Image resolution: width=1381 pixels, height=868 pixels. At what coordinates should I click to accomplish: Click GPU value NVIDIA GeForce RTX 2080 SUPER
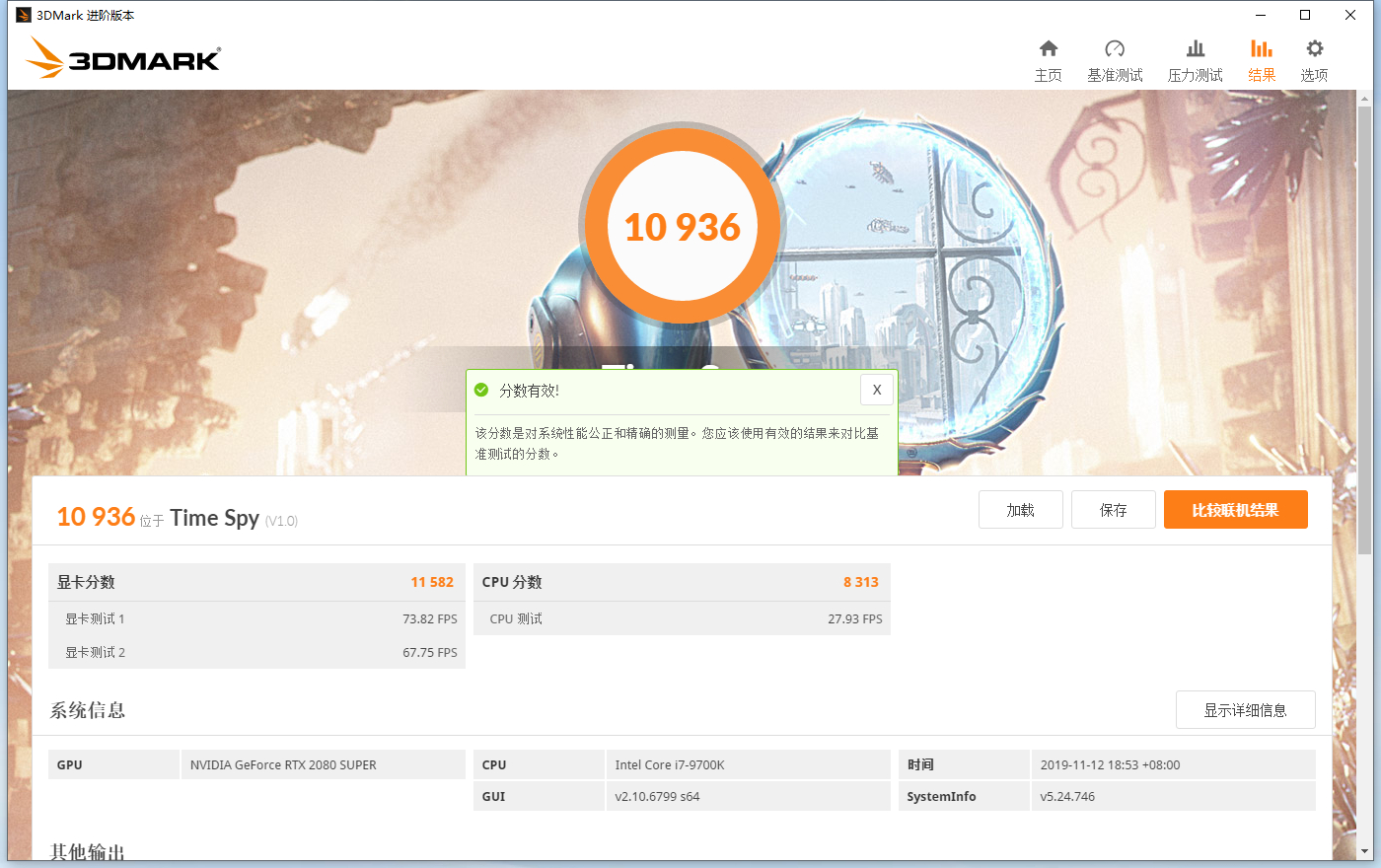(x=283, y=764)
